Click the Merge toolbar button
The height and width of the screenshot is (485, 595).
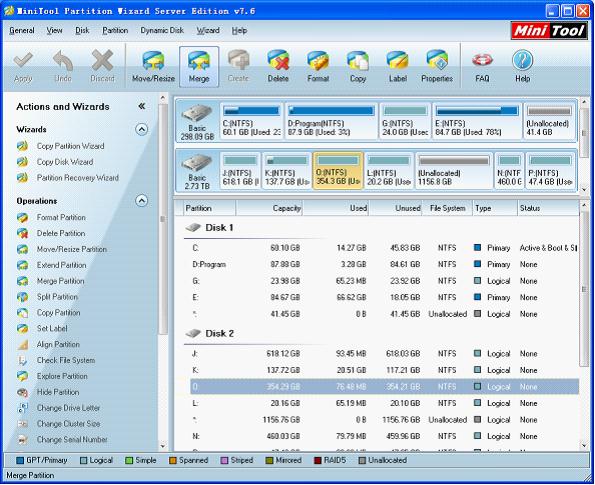coord(199,67)
